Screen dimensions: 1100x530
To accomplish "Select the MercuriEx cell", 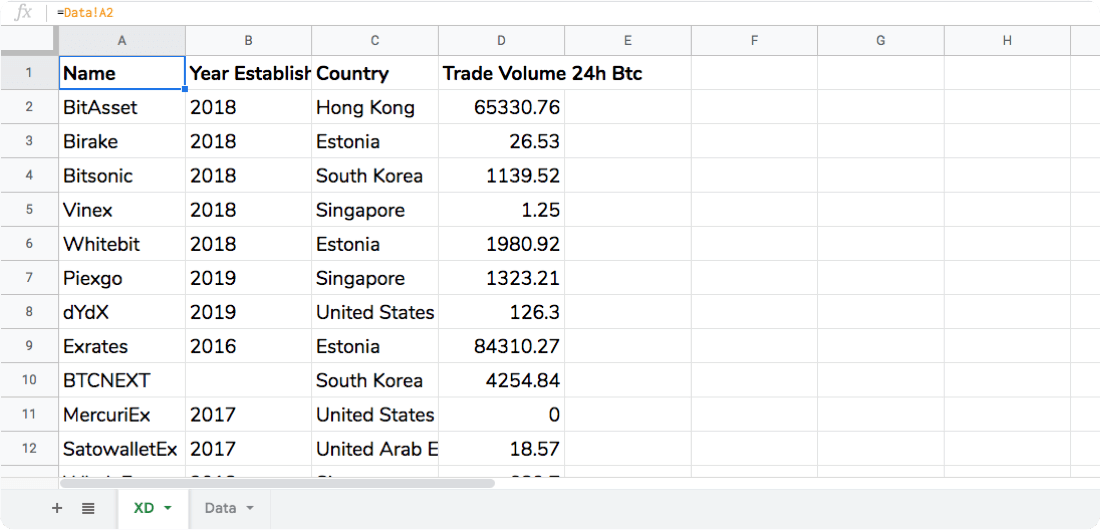I will [122, 414].
